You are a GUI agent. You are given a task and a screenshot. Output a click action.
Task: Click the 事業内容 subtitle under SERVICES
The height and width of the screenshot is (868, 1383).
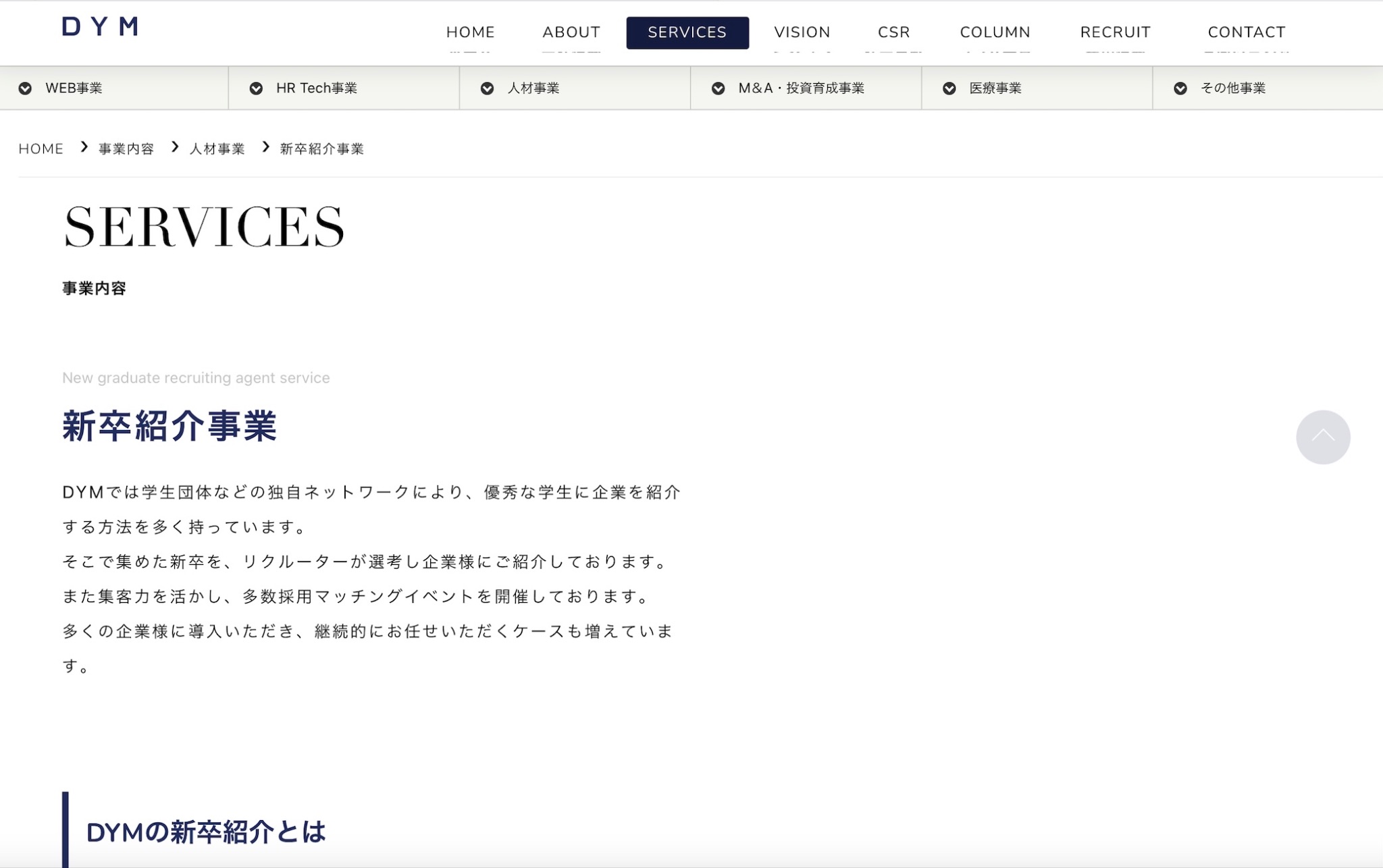coord(95,289)
